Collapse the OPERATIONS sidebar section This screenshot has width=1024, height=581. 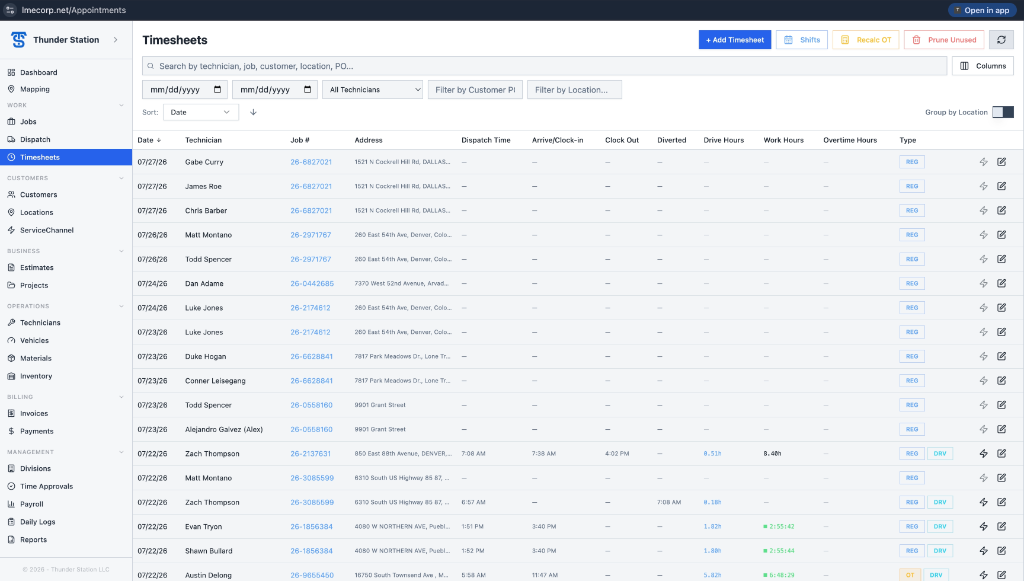click(121, 306)
